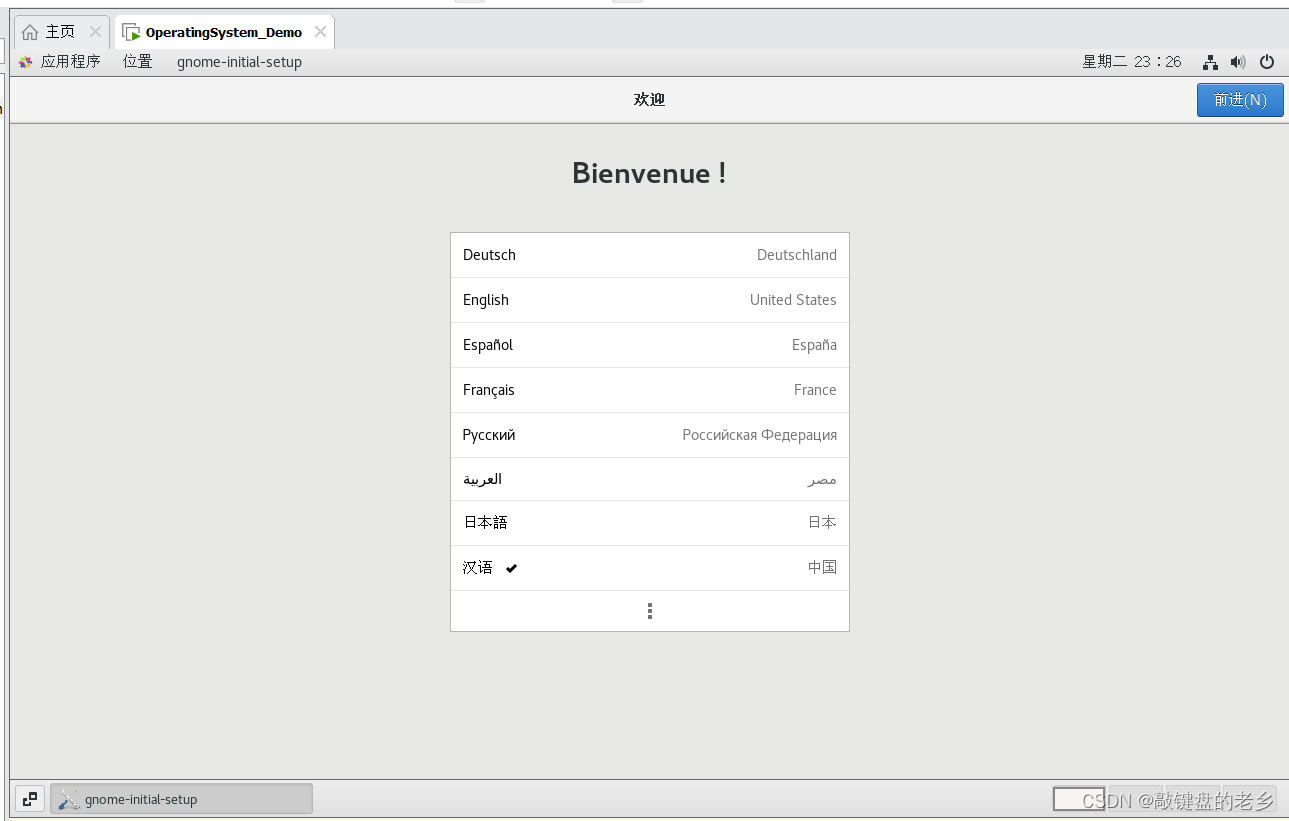Select Русский language row

pos(650,435)
